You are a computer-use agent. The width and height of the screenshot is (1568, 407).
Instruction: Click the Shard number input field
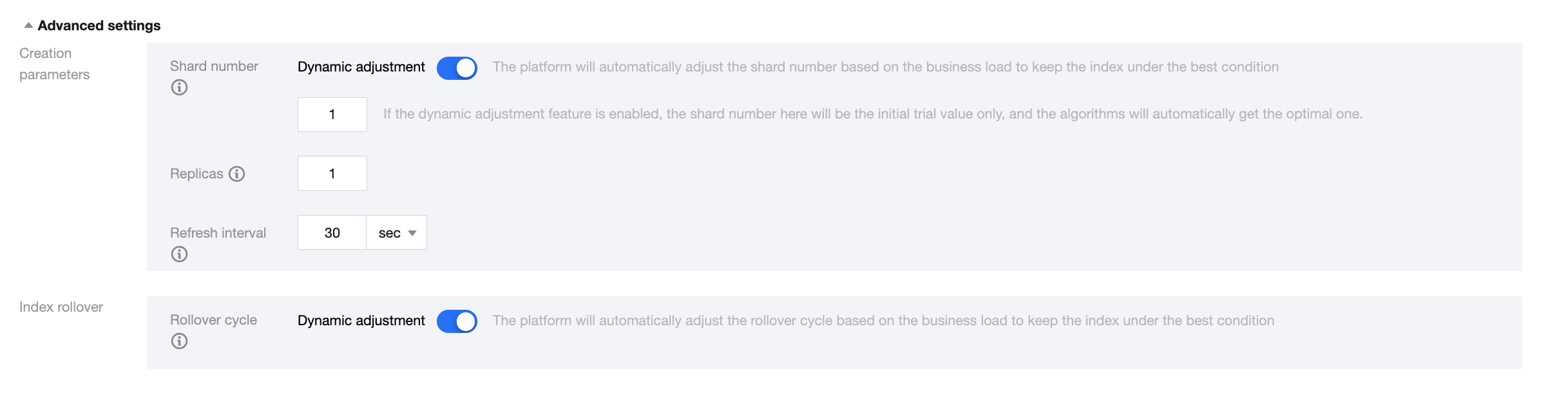click(x=332, y=115)
